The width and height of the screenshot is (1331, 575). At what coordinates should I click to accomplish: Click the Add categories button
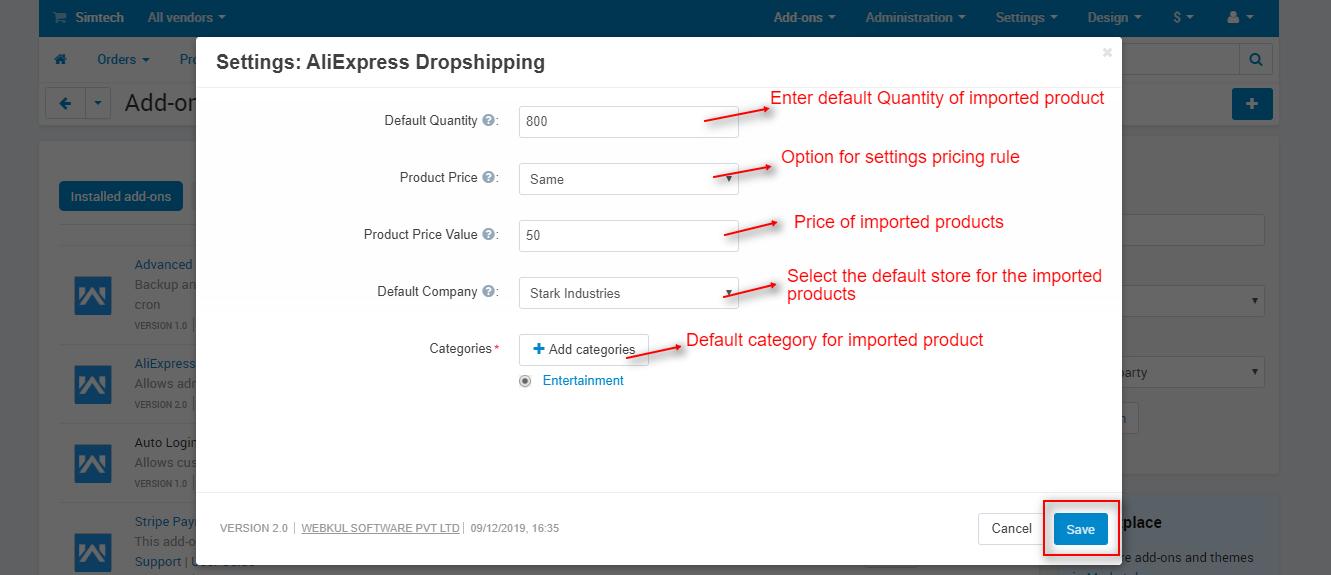click(x=584, y=349)
